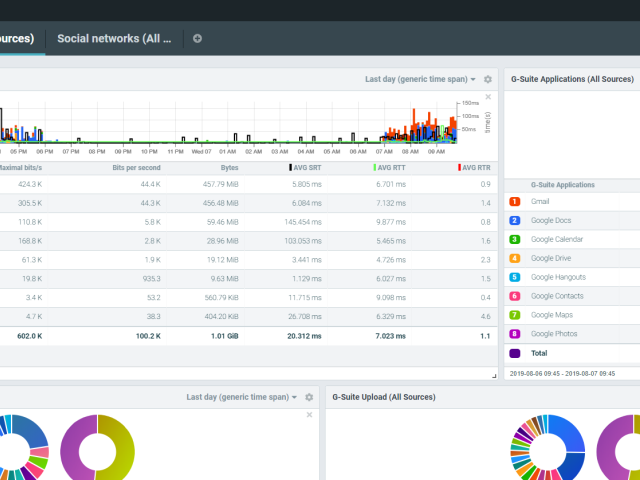Image resolution: width=640 pixels, height=480 pixels.
Task: Click Google Hangouts number 5 badge
Action: point(515,277)
